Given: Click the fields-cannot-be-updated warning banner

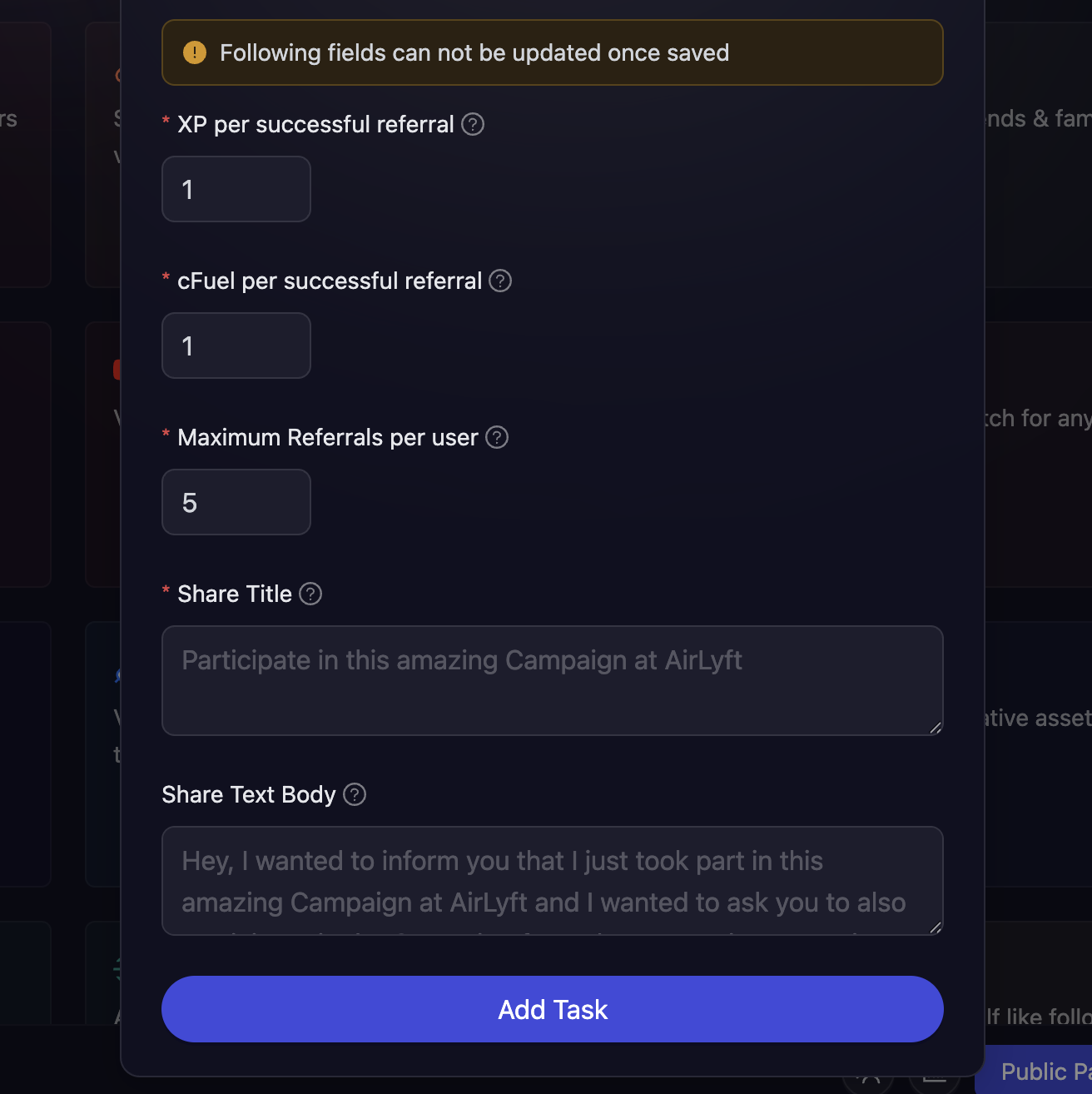Looking at the screenshot, I should [552, 52].
